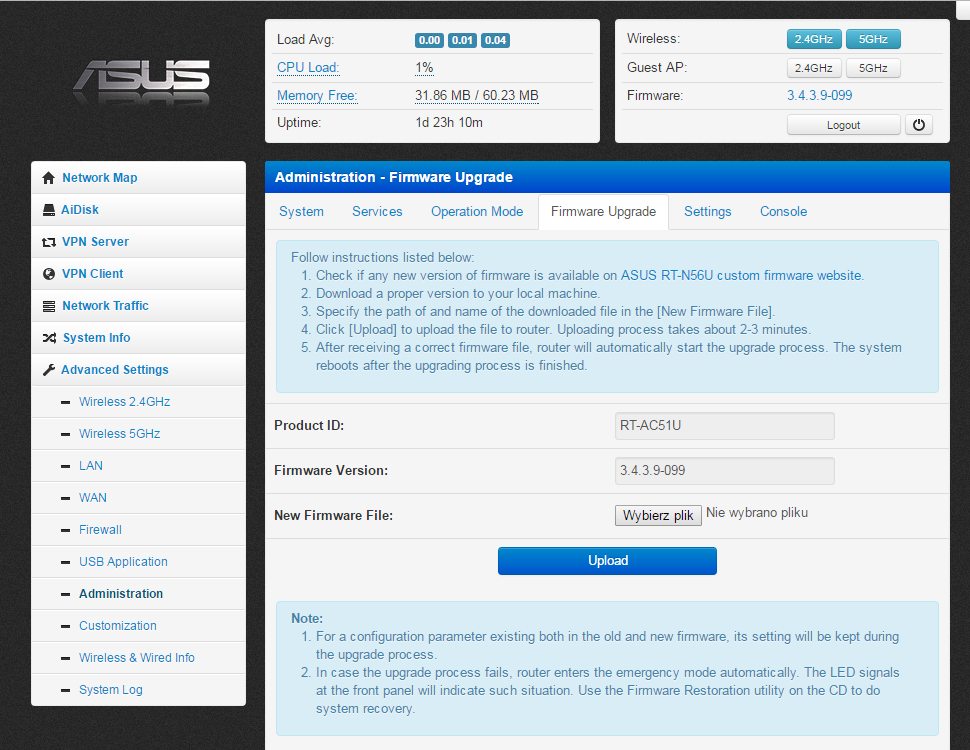Click the Network Map home icon
The width and height of the screenshot is (970, 750).
(48, 178)
